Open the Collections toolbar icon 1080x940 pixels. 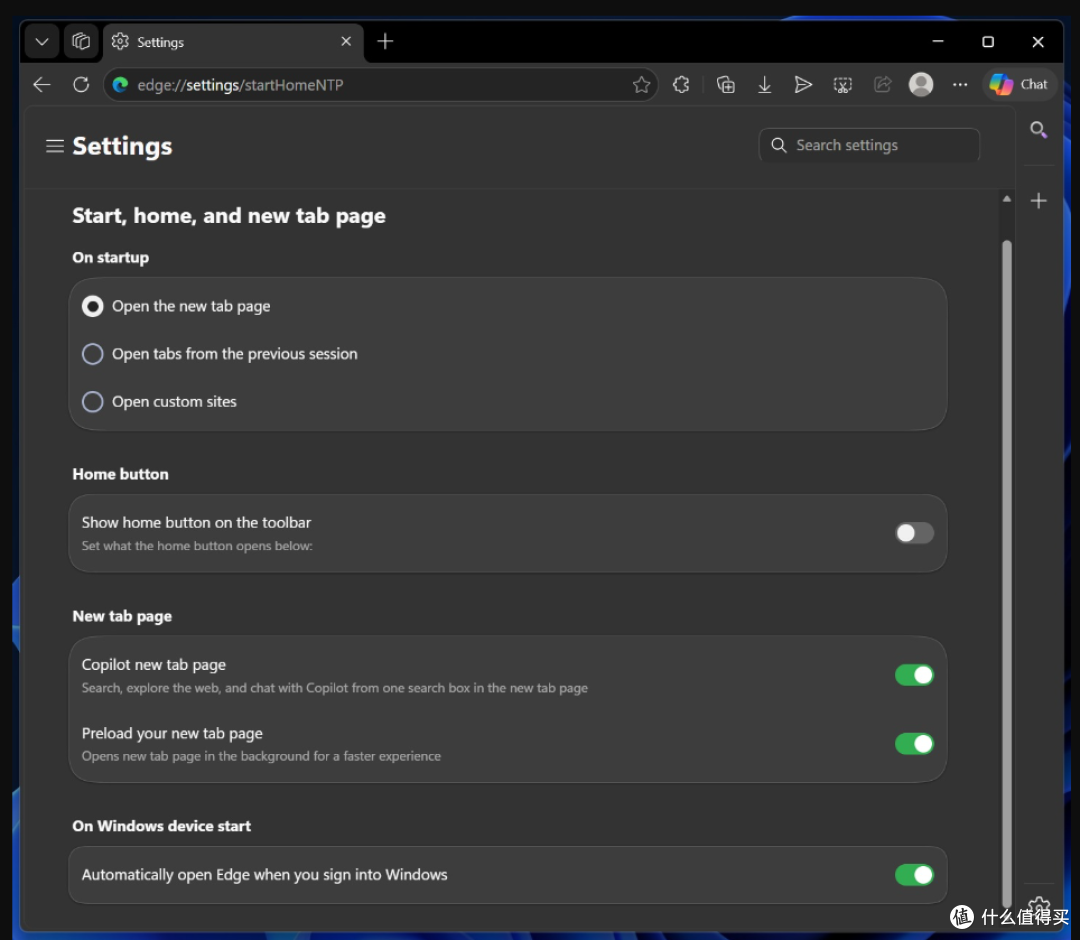[725, 85]
